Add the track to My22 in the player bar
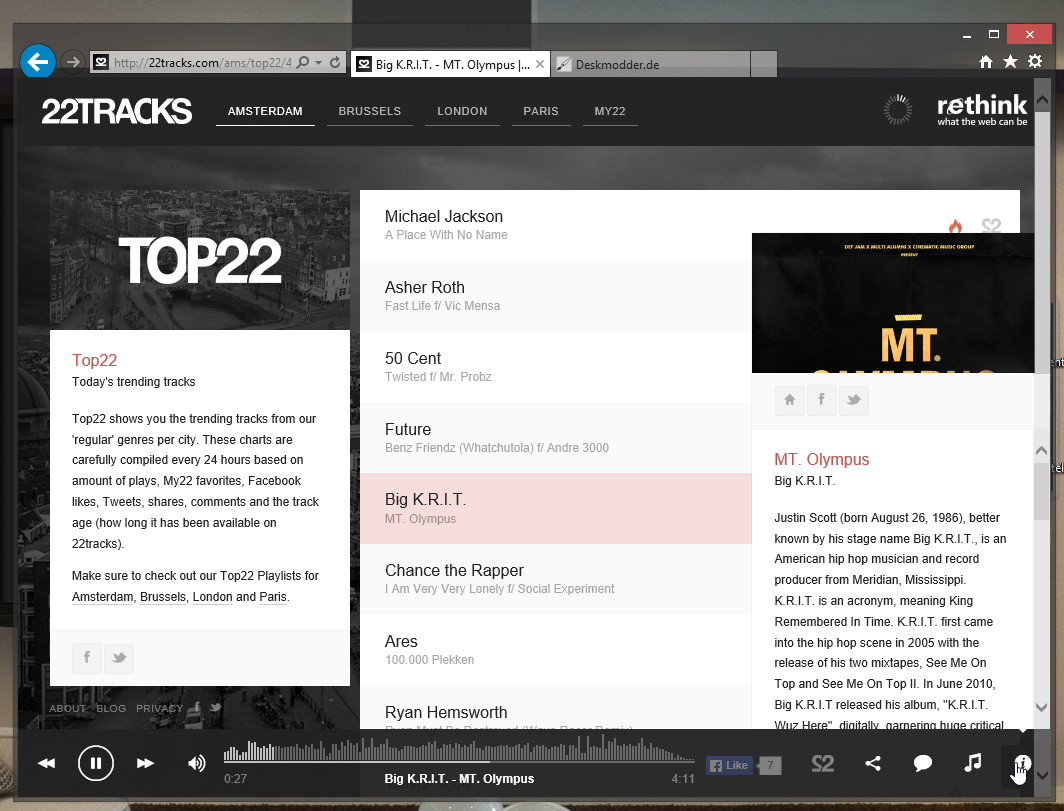Viewport: 1064px width, 811px height. pyautogui.click(x=823, y=764)
